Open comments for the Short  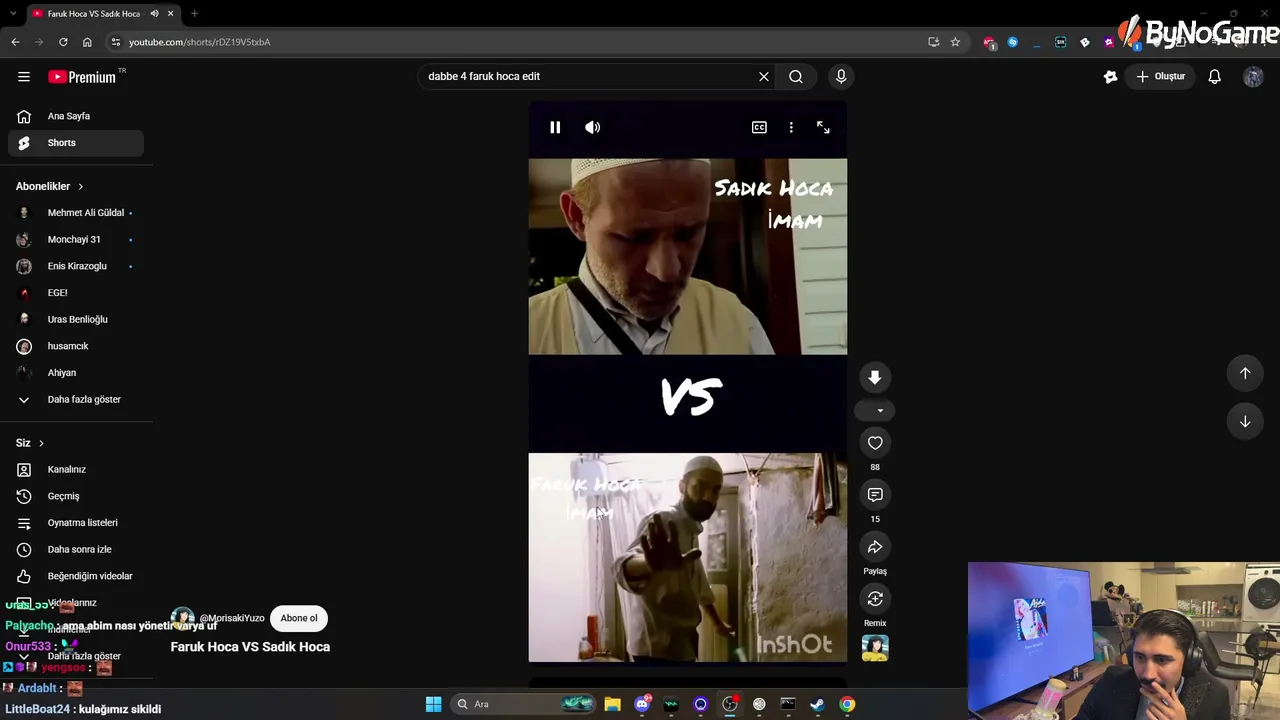875,495
